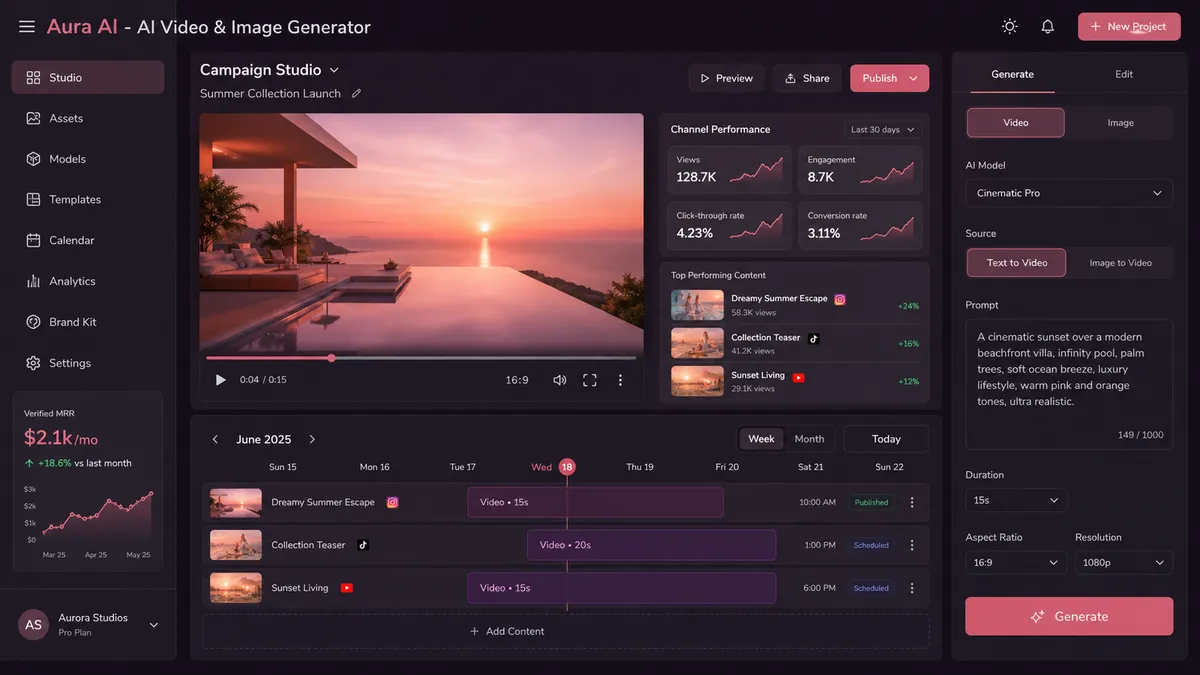
Task: Select Sunset Living Video 15s timeline block
Action: point(622,588)
